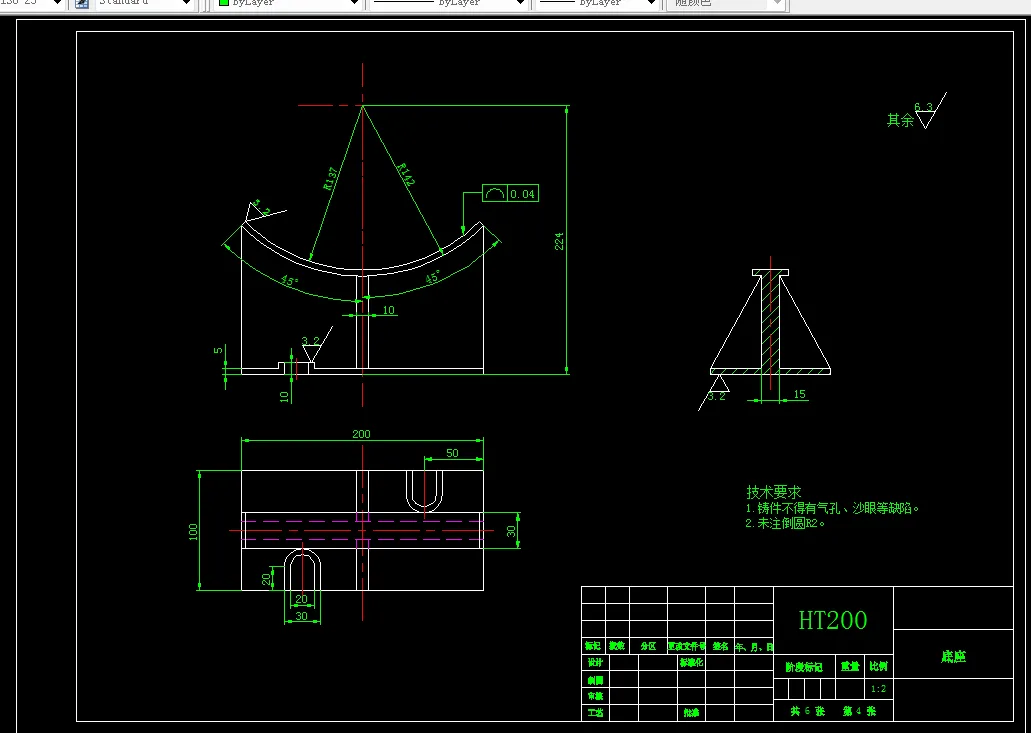Open the linetype ByLayer dropdown
The height and width of the screenshot is (733, 1031).
(x=450, y=3)
